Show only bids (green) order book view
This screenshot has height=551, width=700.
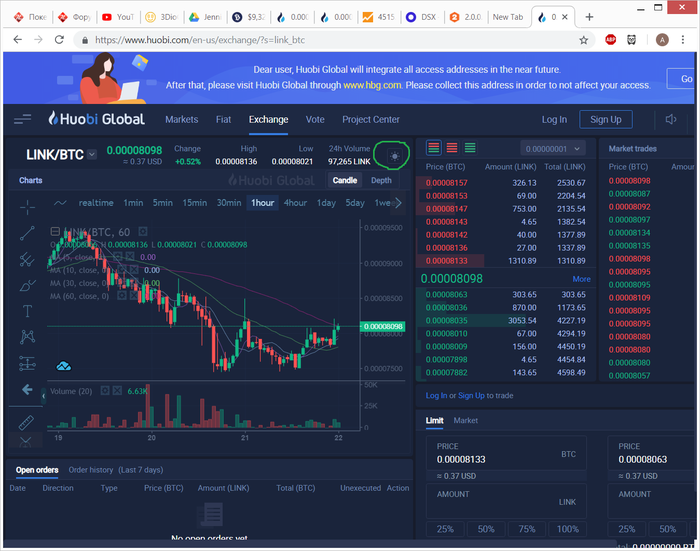[470, 148]
